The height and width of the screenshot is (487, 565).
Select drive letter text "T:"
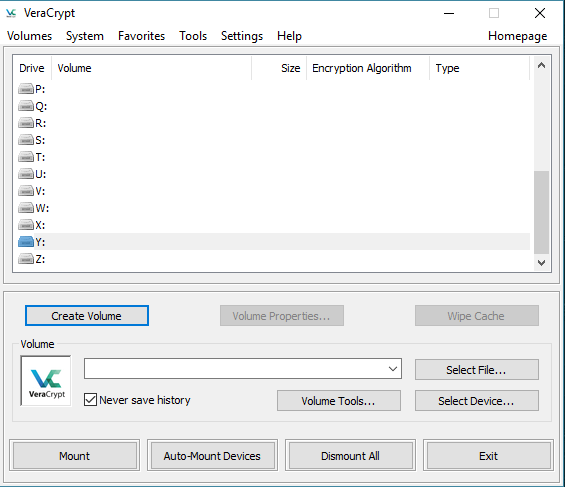(x=40, y=157)
